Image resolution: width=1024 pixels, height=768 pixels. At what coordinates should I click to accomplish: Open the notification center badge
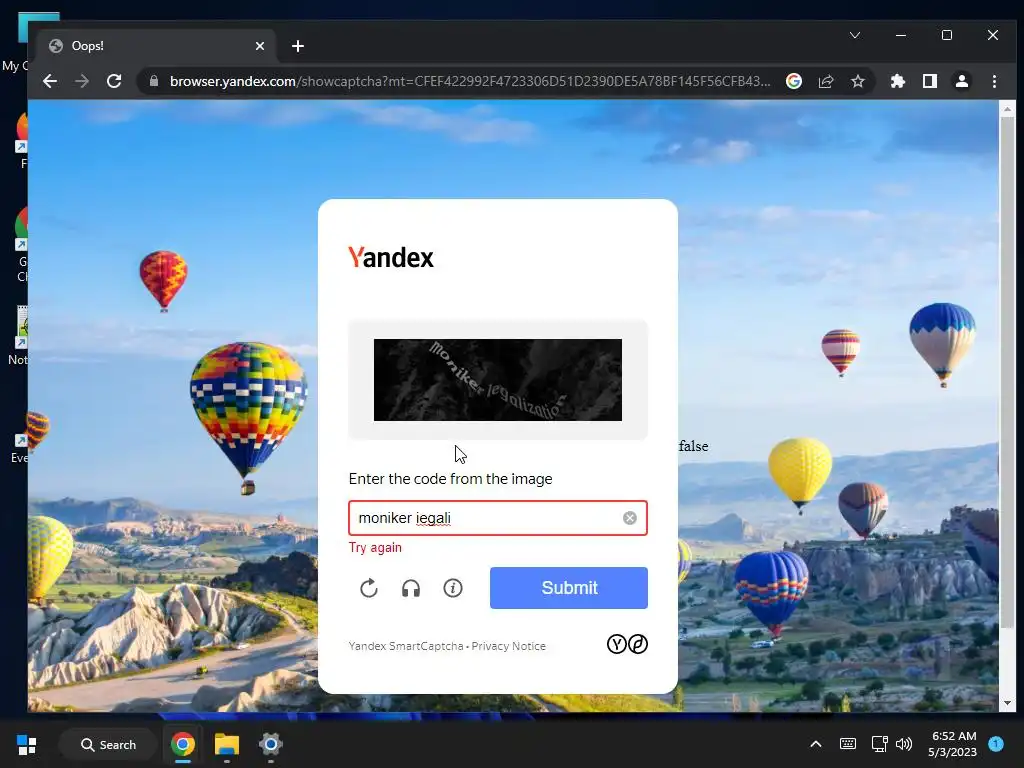(996, 744)
